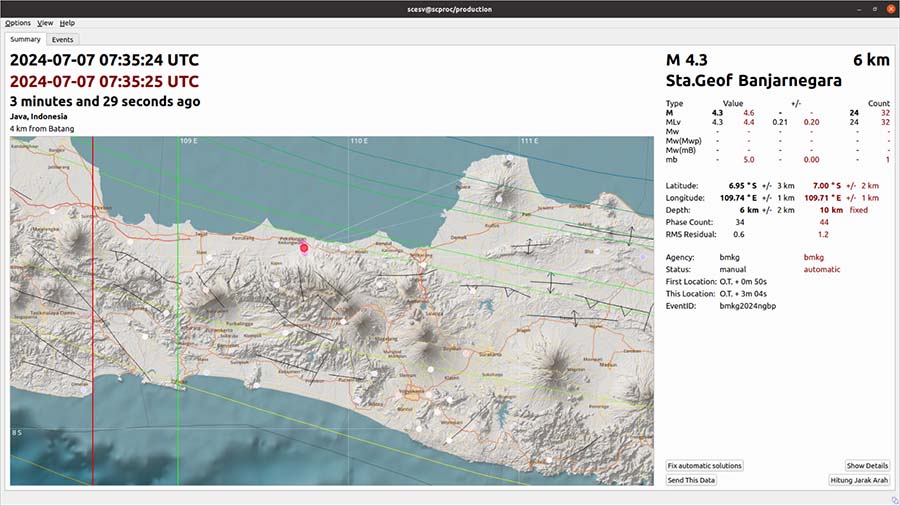Click the M 4.3 magnitude heading

coord(686,60)
